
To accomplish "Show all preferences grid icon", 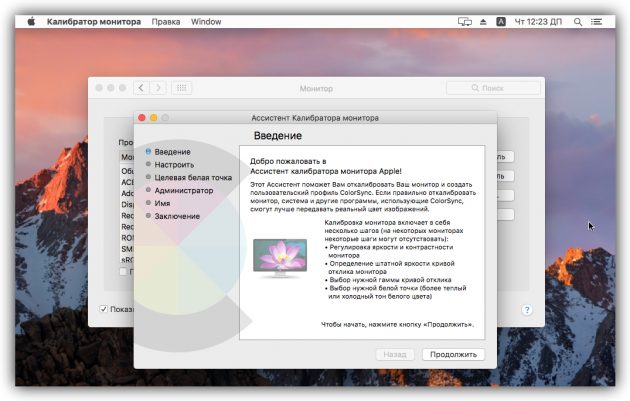I will (x=182, y=88).
